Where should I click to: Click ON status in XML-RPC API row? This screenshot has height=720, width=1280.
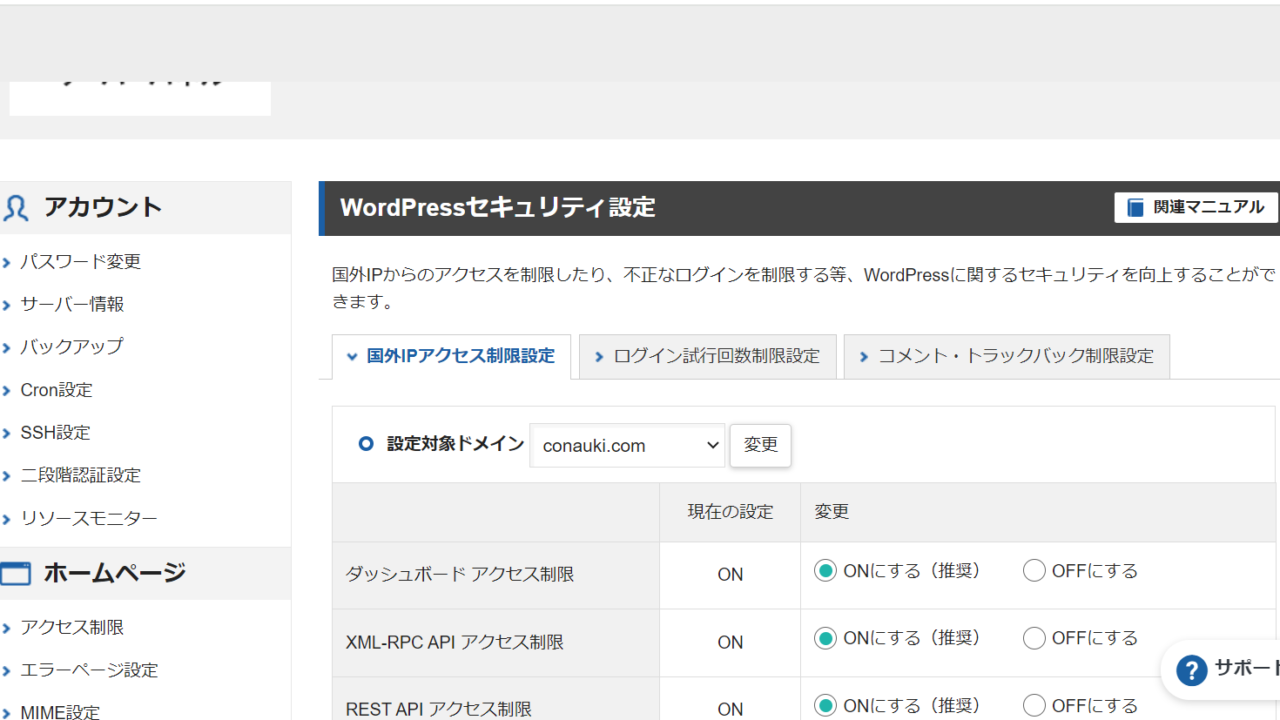tap(730, 642)
